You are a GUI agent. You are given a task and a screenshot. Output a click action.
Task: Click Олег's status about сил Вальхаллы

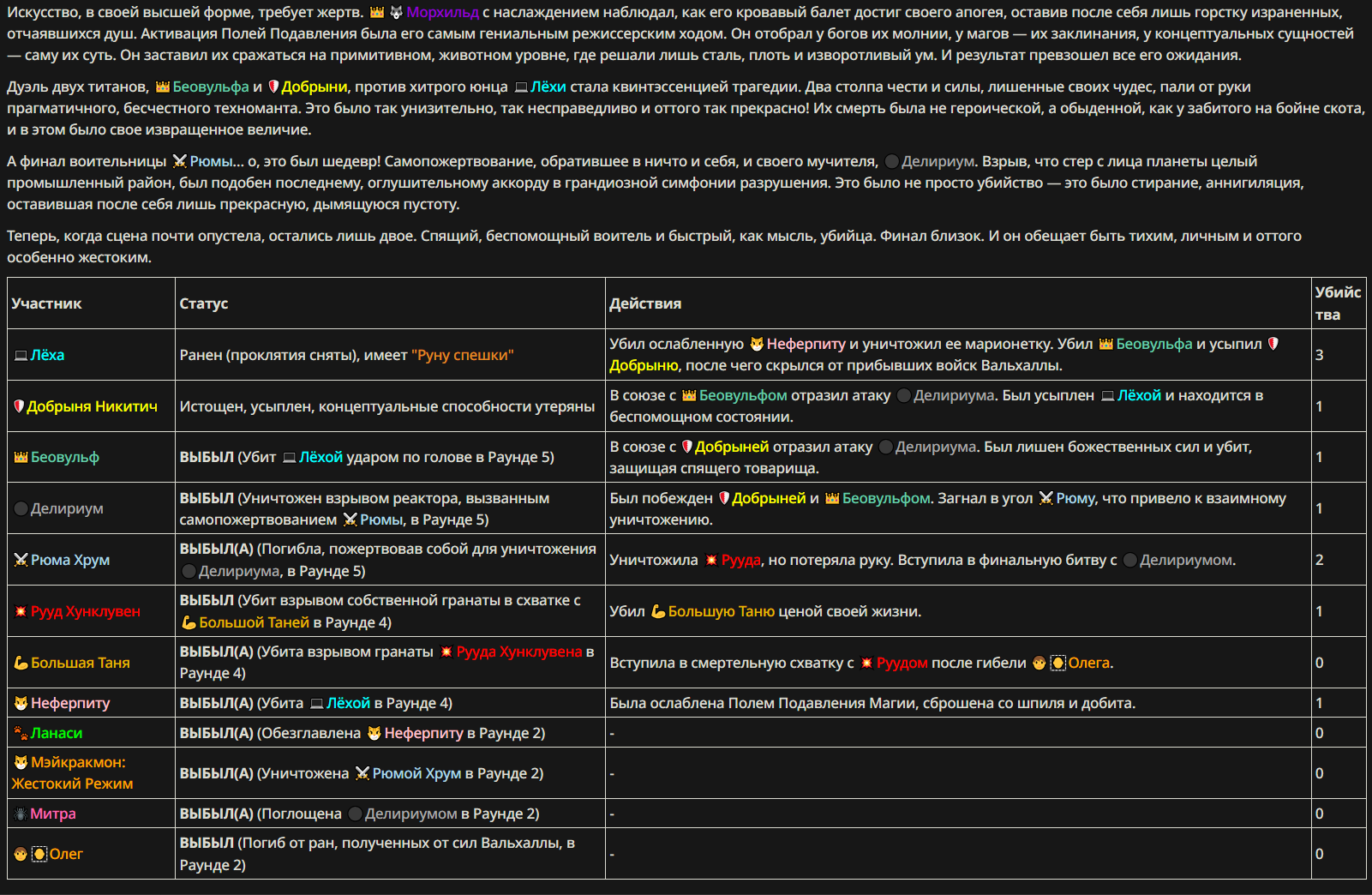click(377, 854)
